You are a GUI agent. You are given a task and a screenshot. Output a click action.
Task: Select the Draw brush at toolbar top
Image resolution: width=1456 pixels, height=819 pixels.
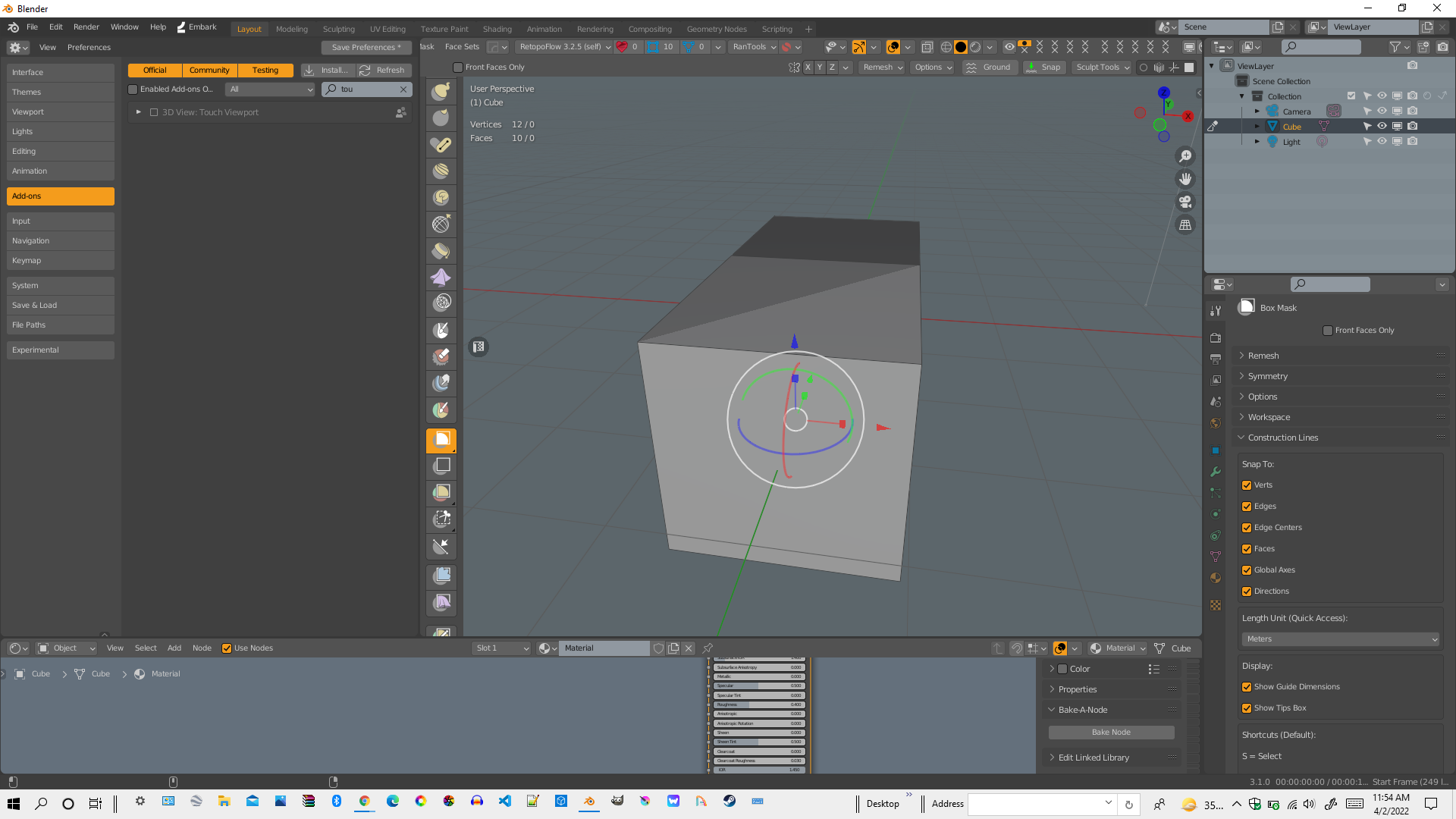441,91
